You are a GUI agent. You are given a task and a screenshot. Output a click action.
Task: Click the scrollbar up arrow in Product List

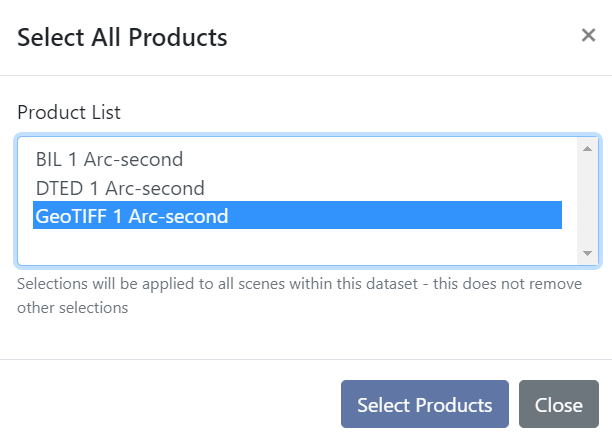tap(588, 149)
